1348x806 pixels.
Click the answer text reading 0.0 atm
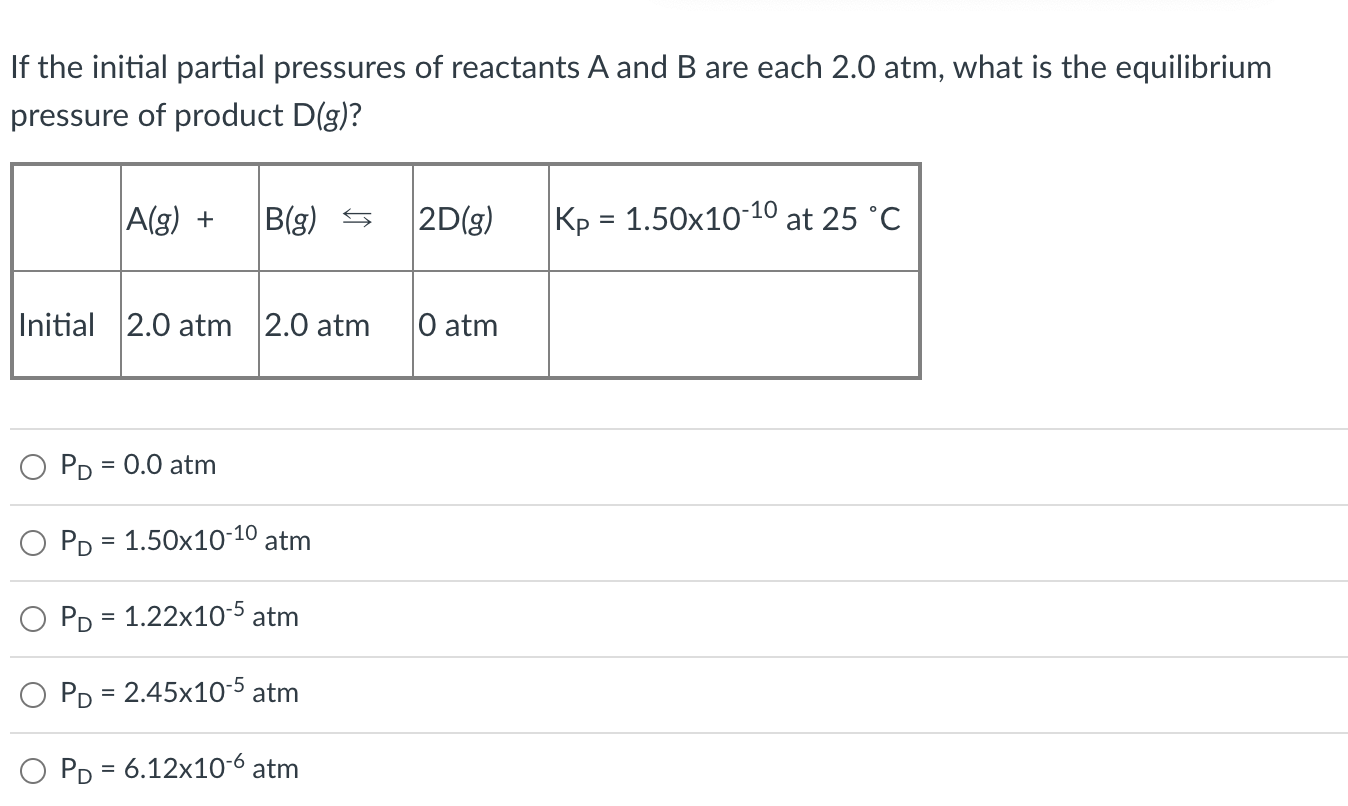click(140, 464)
